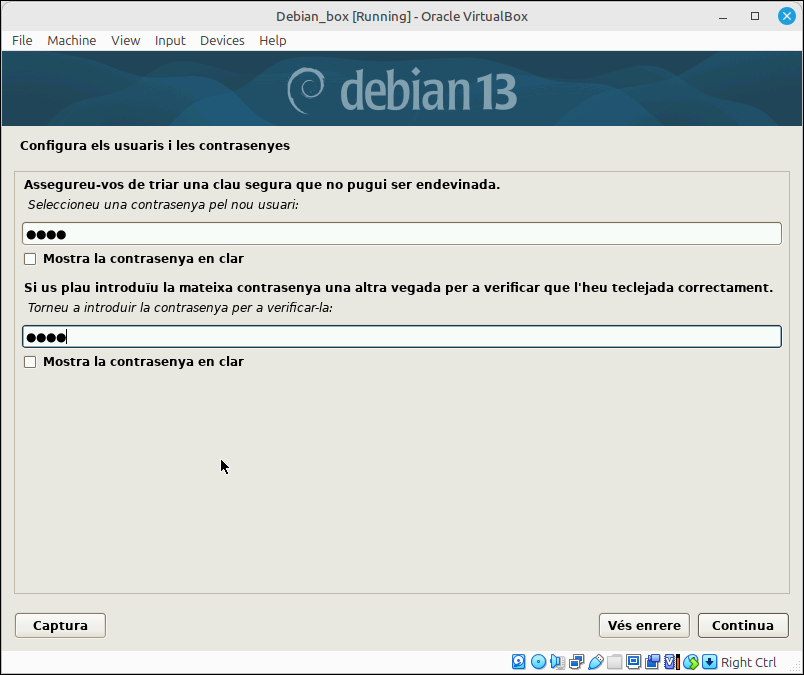Image resolution: width=804 pixels, height=675 pixels.
Task: Open the shared folders status icon
Action: (x=614, y=662)
